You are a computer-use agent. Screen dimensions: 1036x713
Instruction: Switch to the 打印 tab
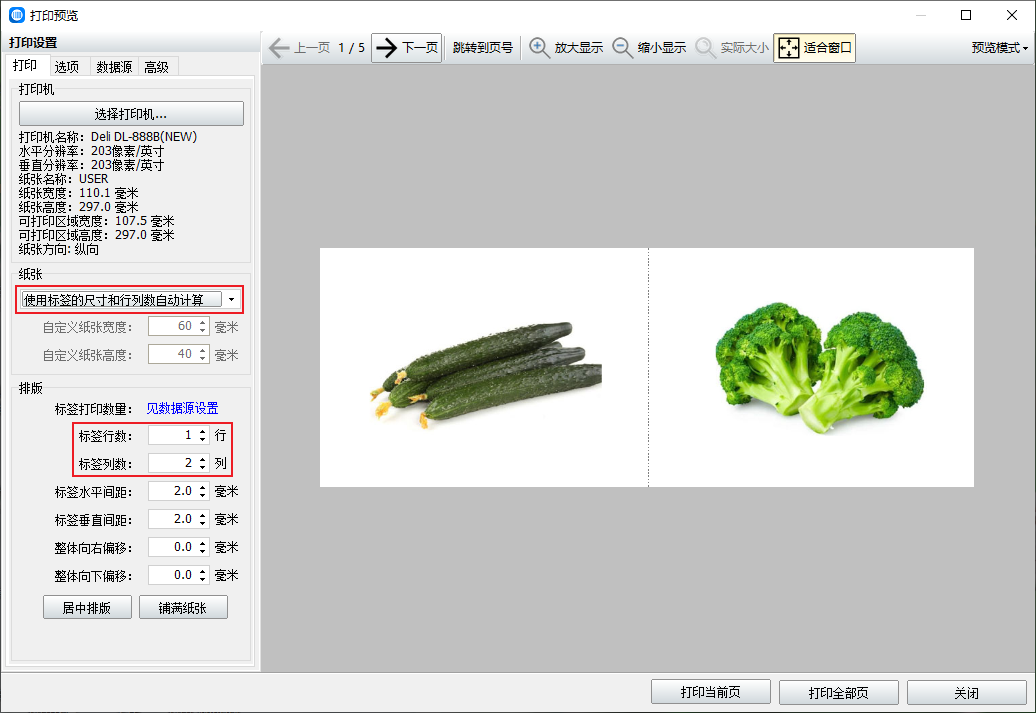pos(25,66)
